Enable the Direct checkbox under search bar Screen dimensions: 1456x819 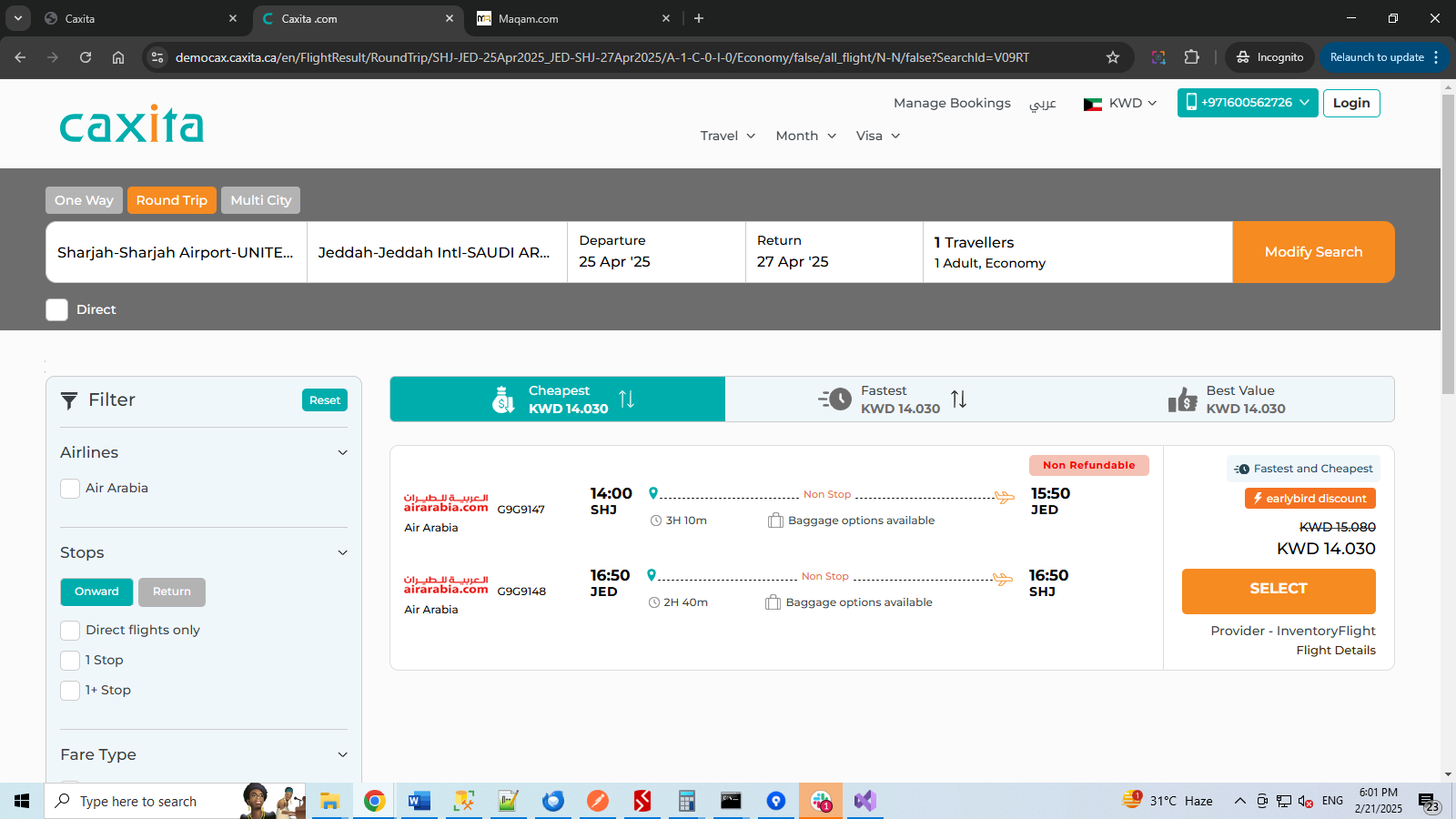(x=57, y=309)
